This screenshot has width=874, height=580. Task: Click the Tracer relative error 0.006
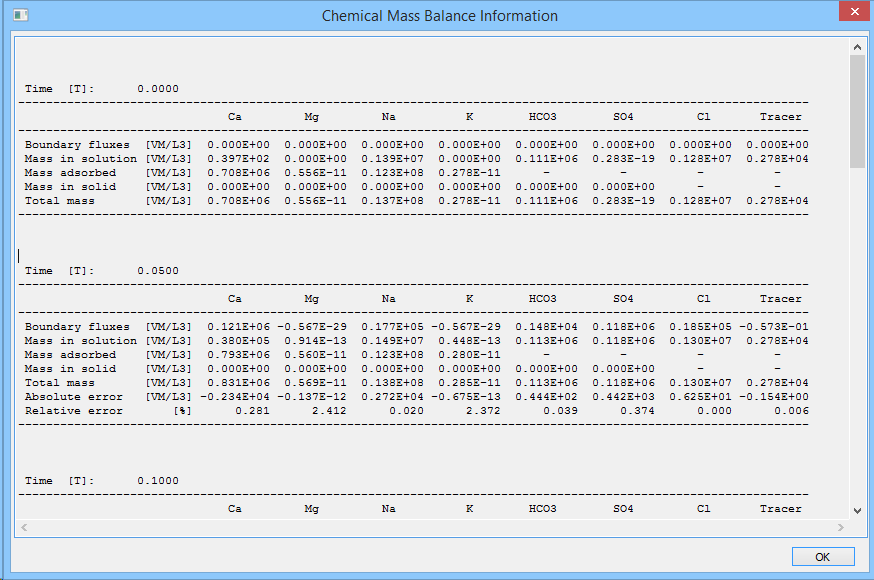[x=791, y=411]
